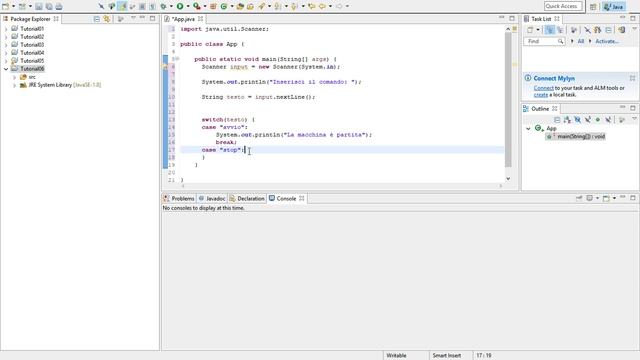
Task: Select main(String[]) : void in Outline
Action: coord(577,136)
